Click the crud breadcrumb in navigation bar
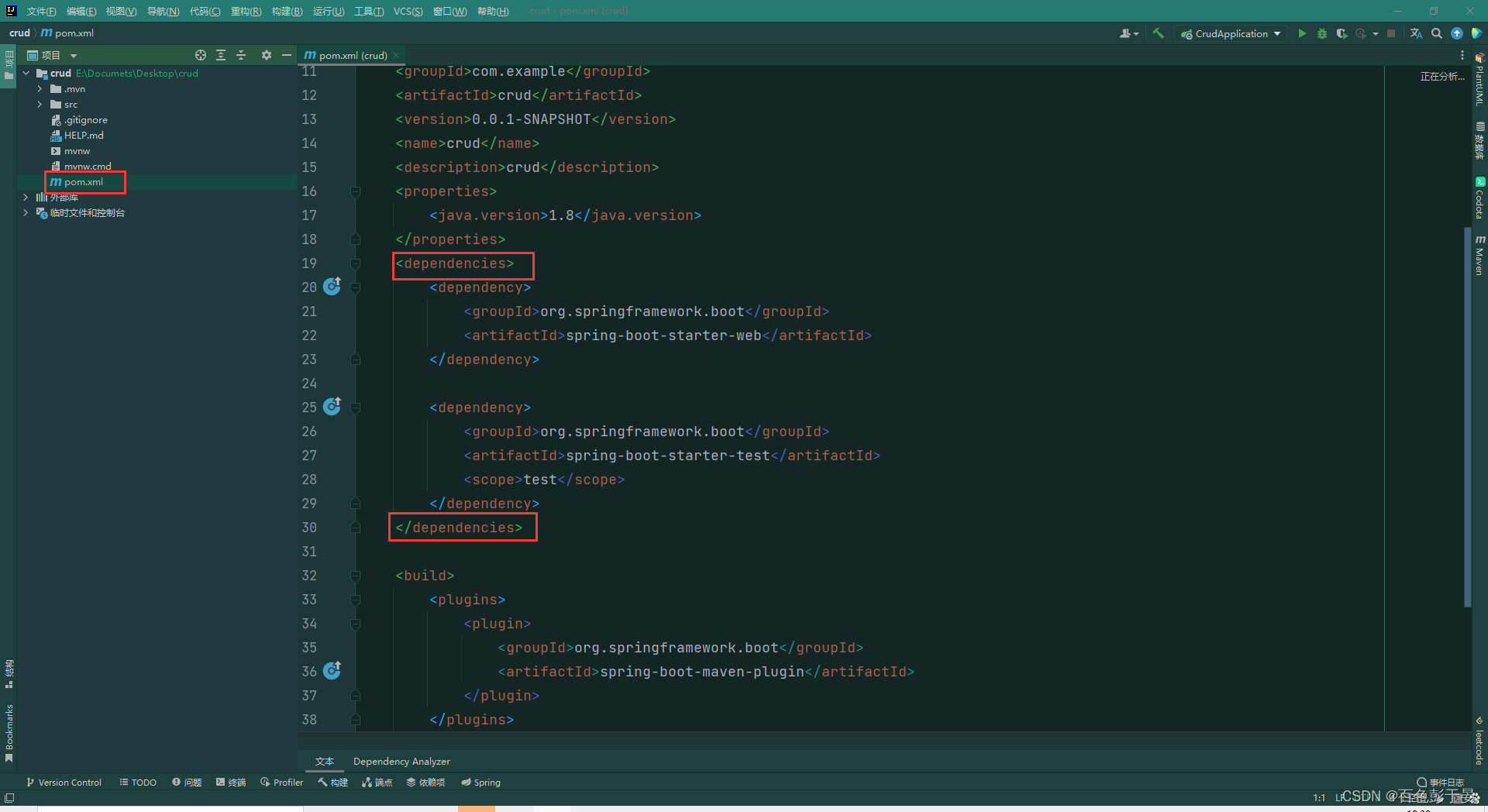 [x=19, y=33]
